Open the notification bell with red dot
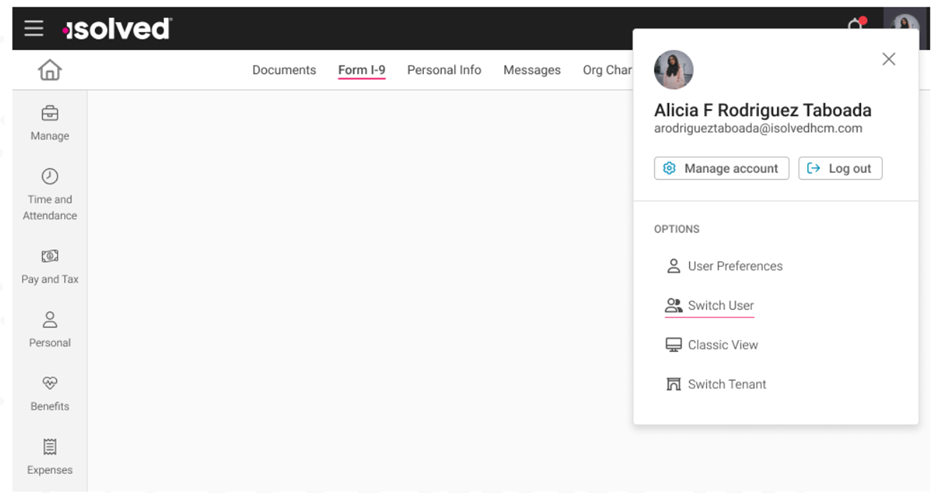 (x=857, y=26)
